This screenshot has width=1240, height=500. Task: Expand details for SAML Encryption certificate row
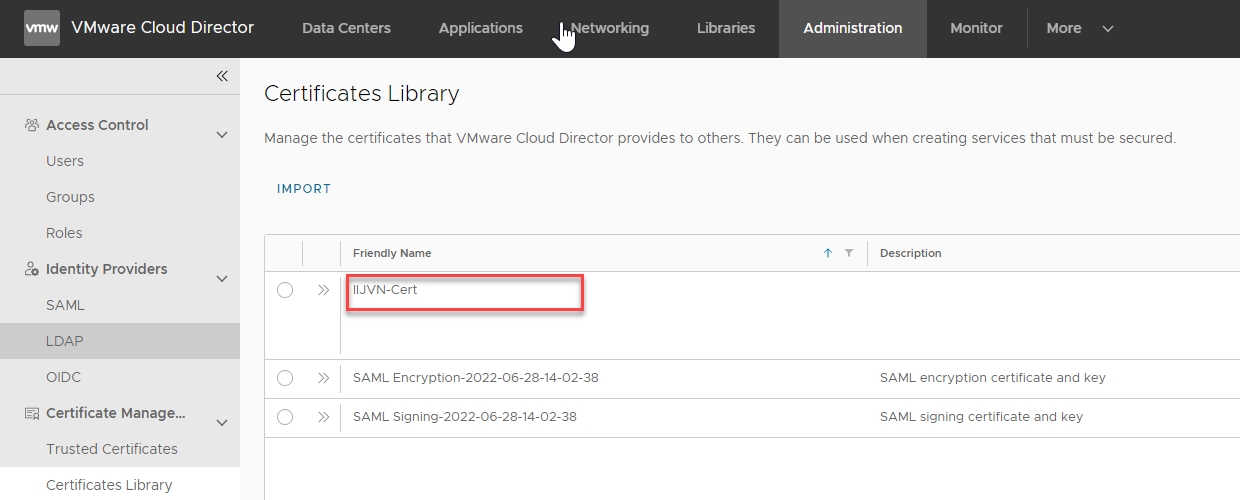(x=323, y=378)
